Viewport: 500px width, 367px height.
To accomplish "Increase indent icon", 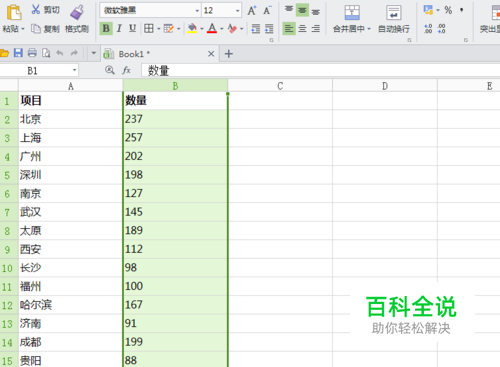I will pyautogui.click(x=269, y=29).
